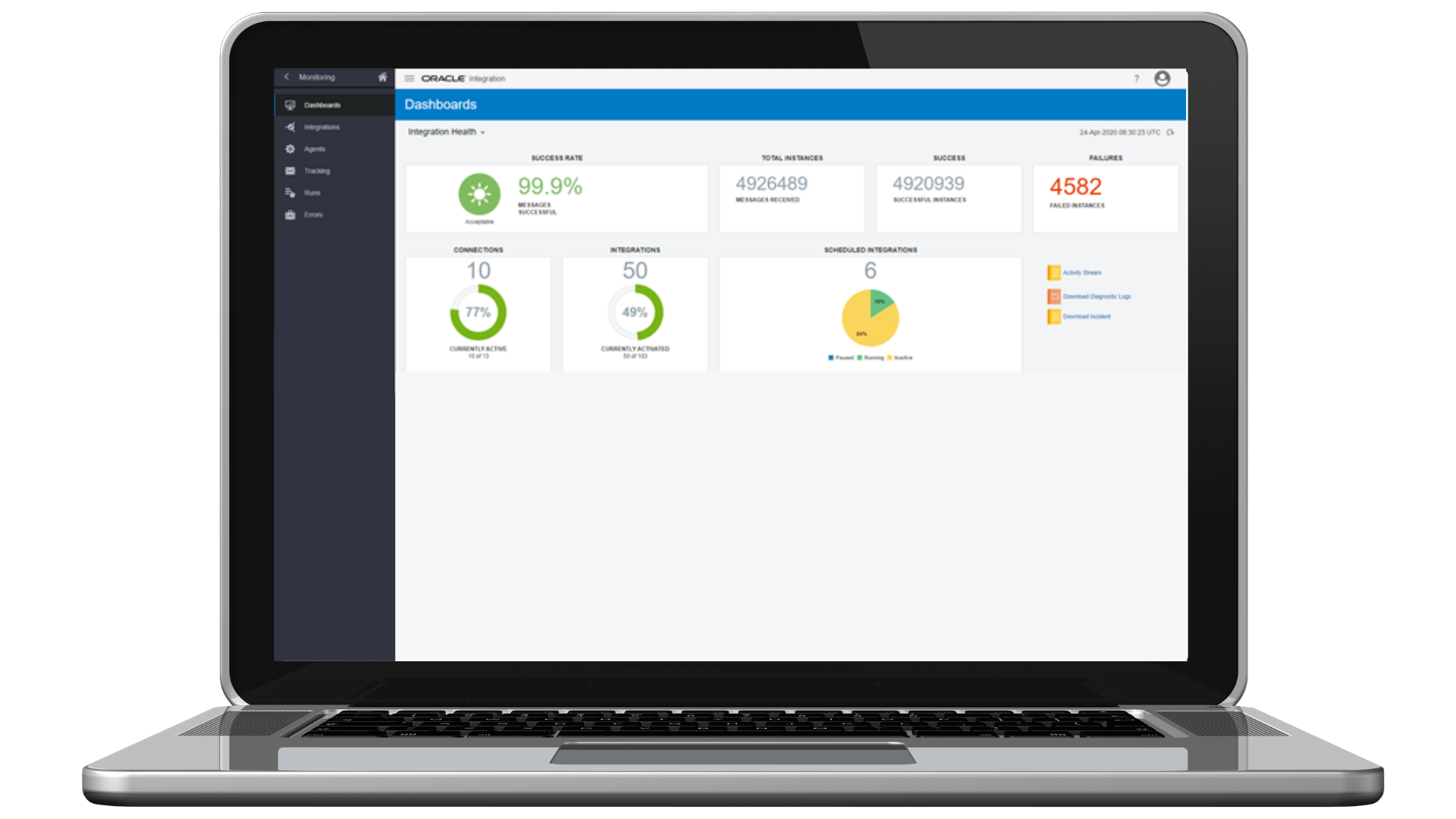Click the Agents icon in sidebar
1456x819 pixels.
[292, 148]
